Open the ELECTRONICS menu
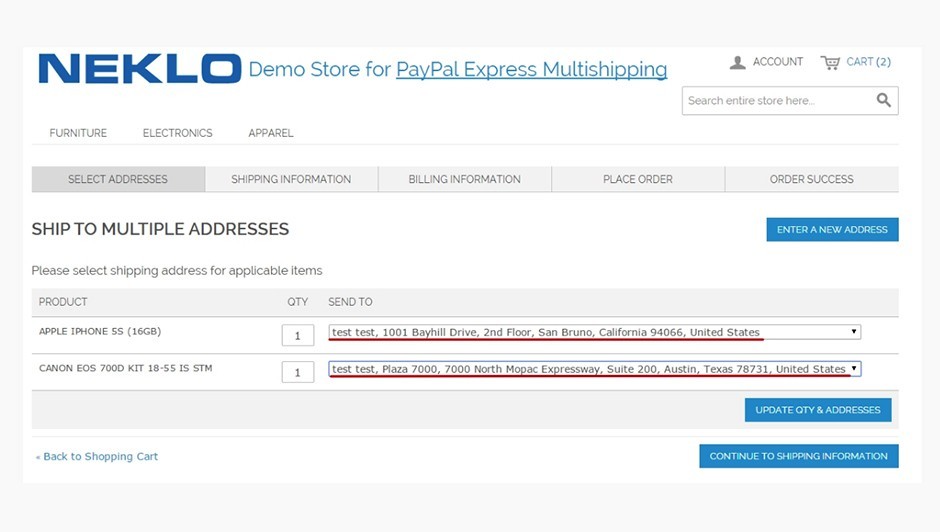 click(x=177, y=133)
